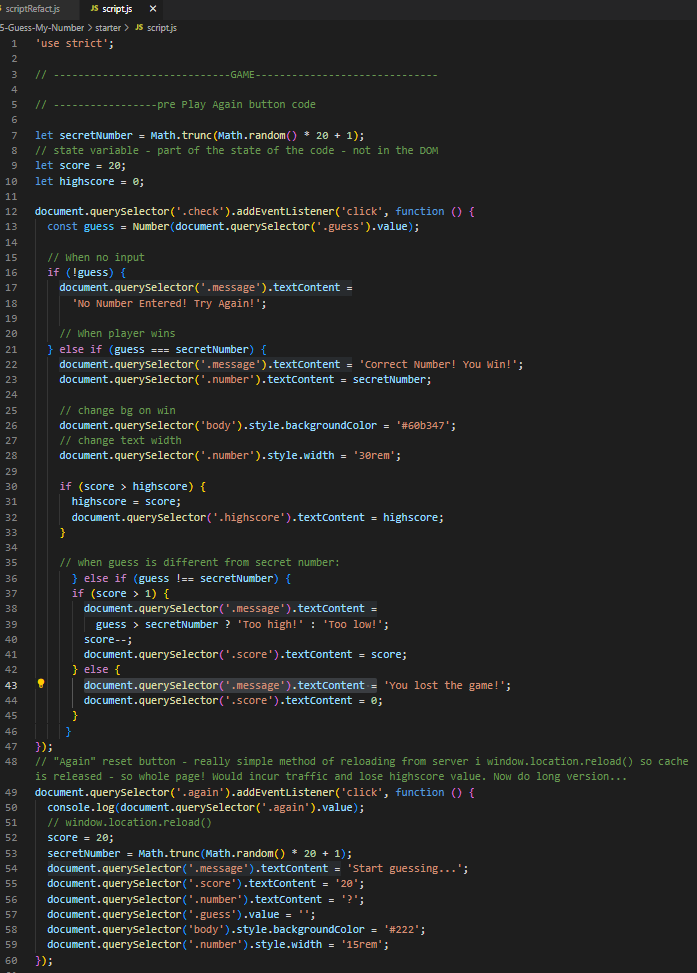Screen dimensions: 697x973
Task: Click line number 12 in the gutter
Action: click(11, 211)
